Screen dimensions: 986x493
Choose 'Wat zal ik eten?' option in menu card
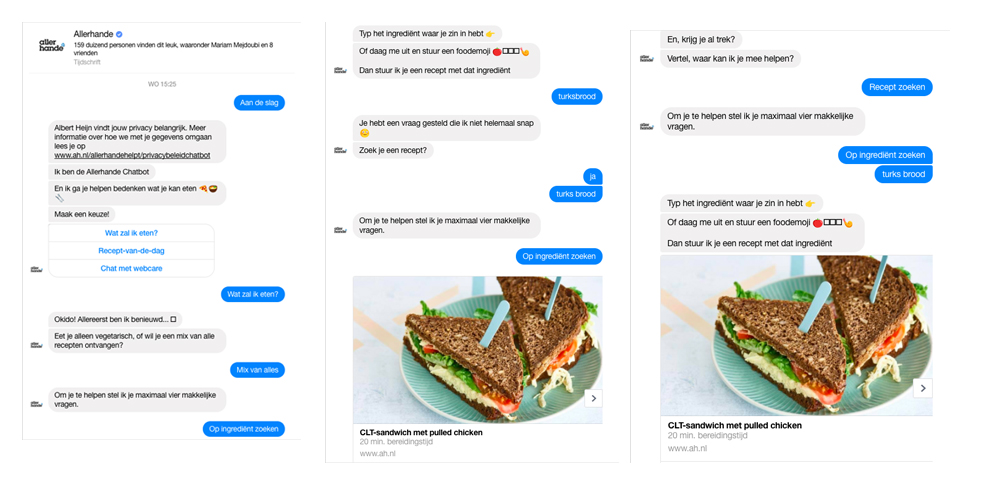pyautogui.click(x=131, y=233)
